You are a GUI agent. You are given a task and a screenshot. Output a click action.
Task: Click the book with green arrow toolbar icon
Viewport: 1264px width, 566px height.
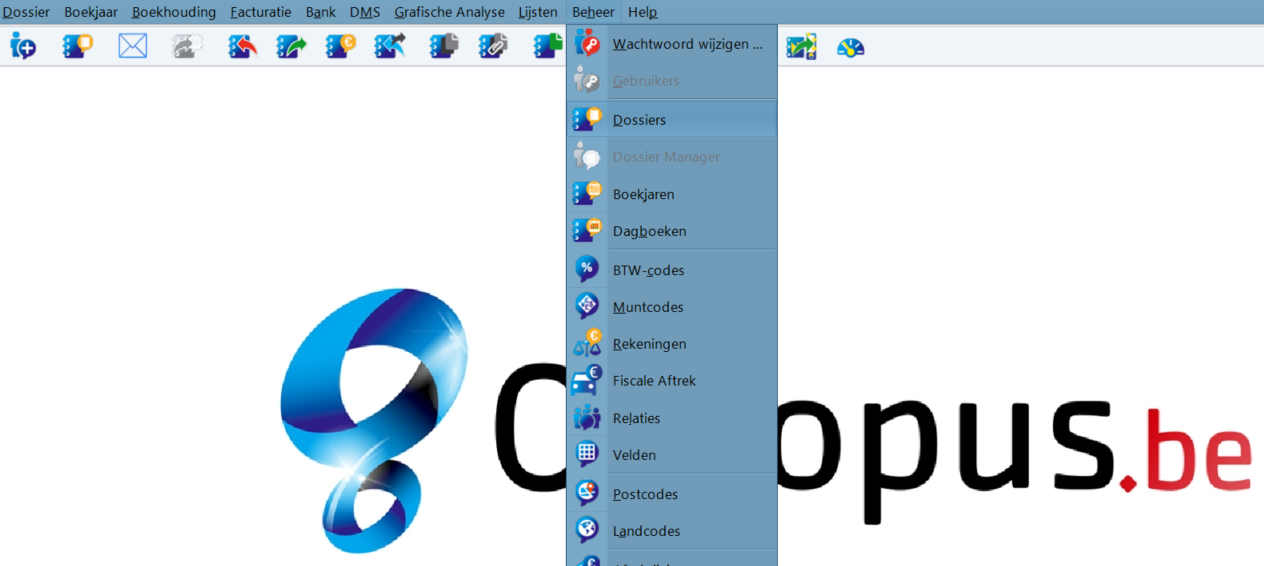click(291, 46)
